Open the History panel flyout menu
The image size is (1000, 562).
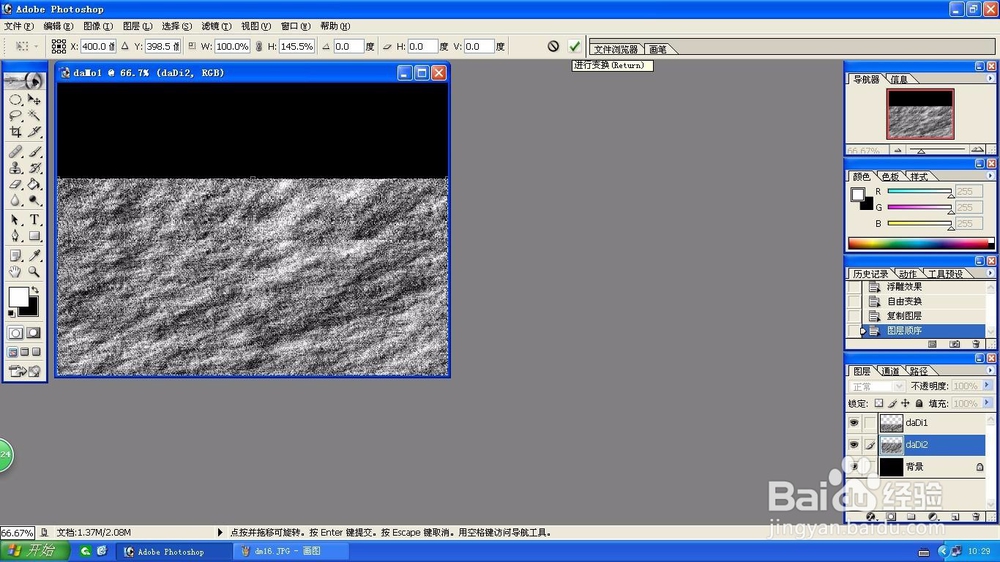click(x=990, y=273)
